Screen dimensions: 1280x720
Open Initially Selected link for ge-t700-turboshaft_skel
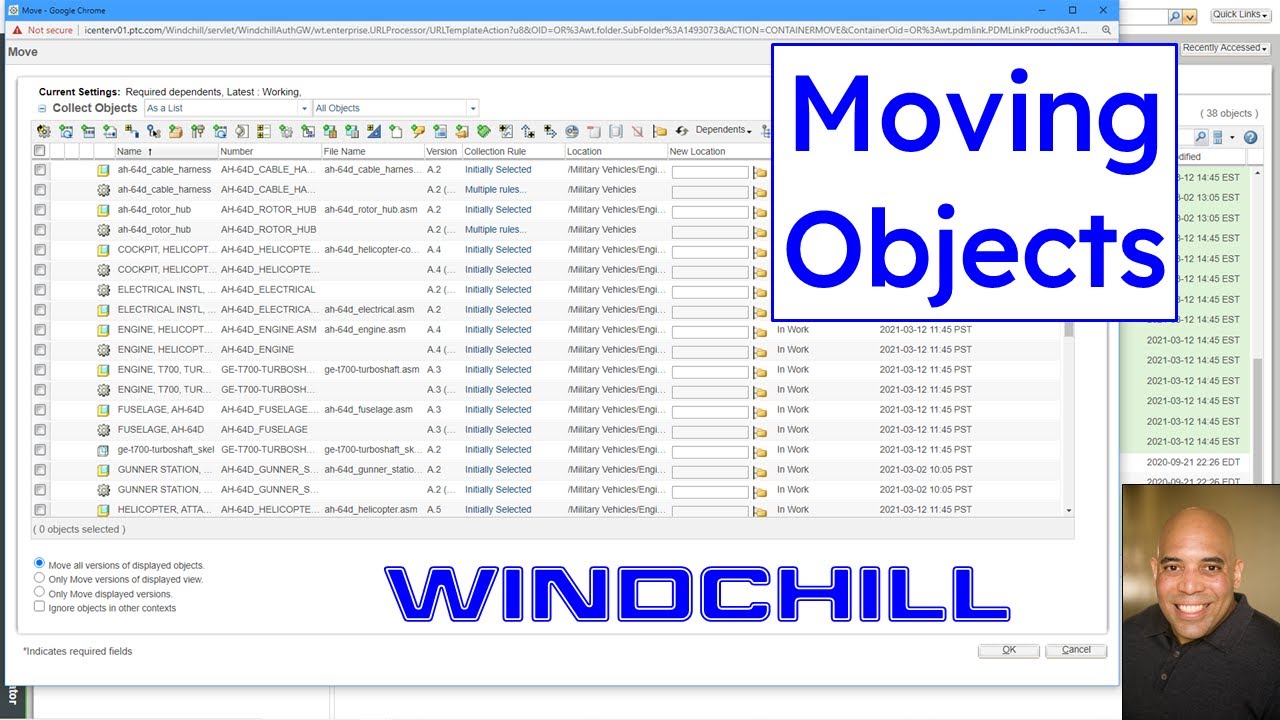click(x=498, y=450)
